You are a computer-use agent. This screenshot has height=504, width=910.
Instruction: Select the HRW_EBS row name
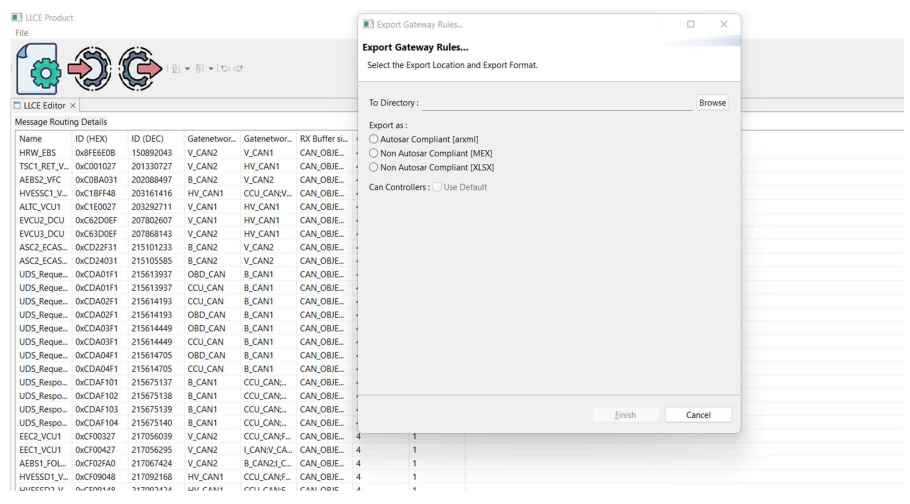pyautogui.click(x=38, y=153)
